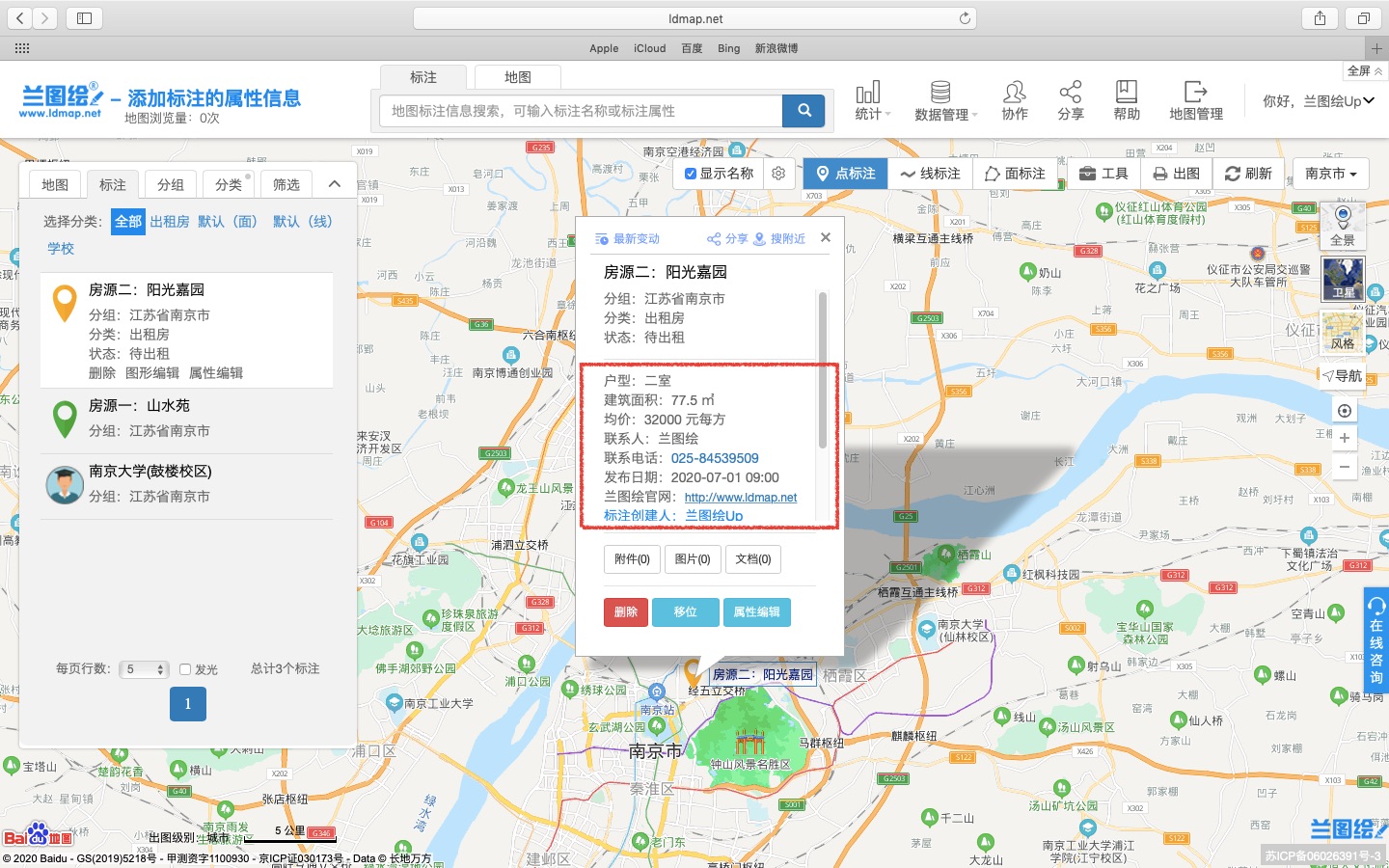
Task: Click the 出图 print map button
Action: 1176,174
